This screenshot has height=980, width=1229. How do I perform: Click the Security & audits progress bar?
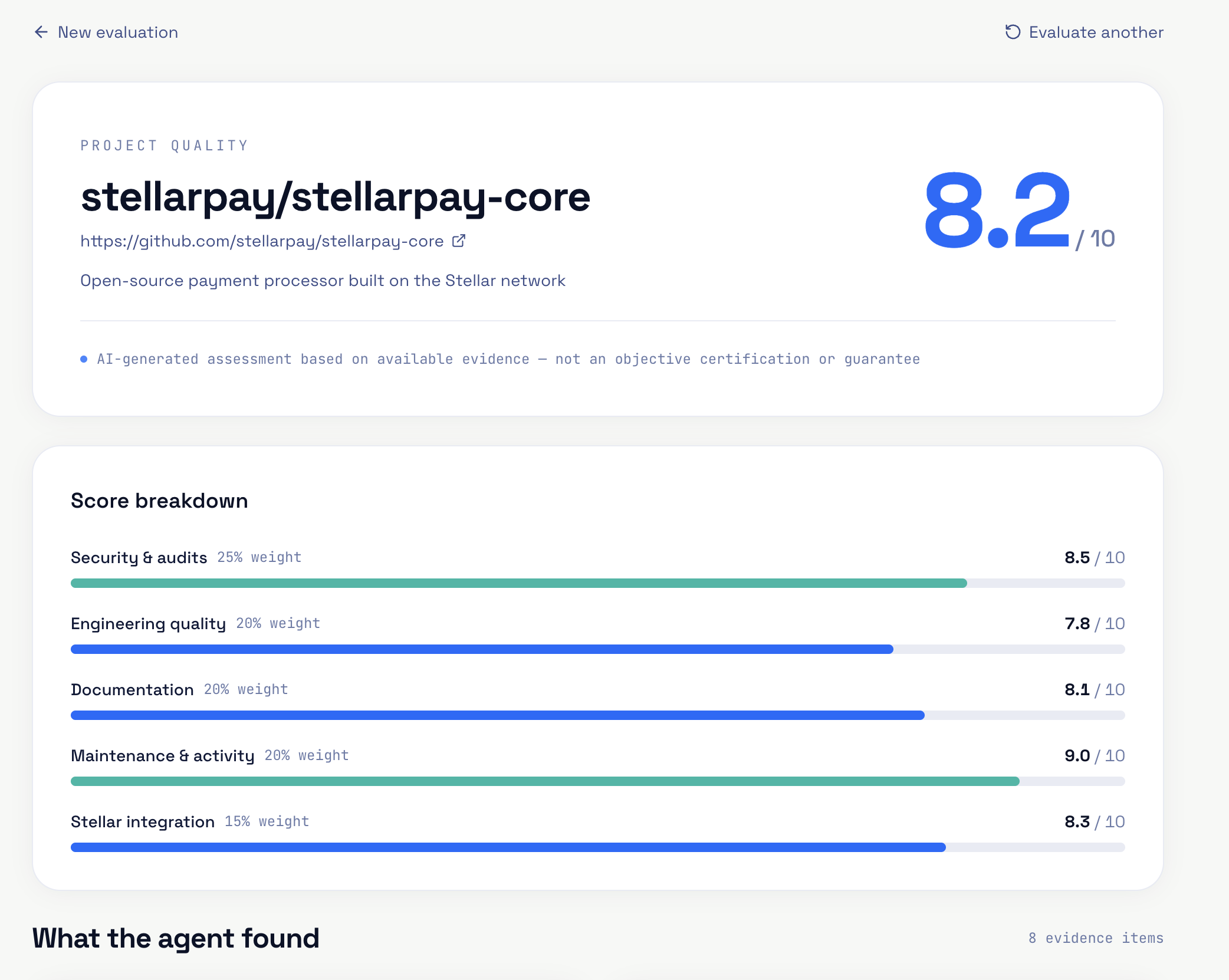[598, 583]
